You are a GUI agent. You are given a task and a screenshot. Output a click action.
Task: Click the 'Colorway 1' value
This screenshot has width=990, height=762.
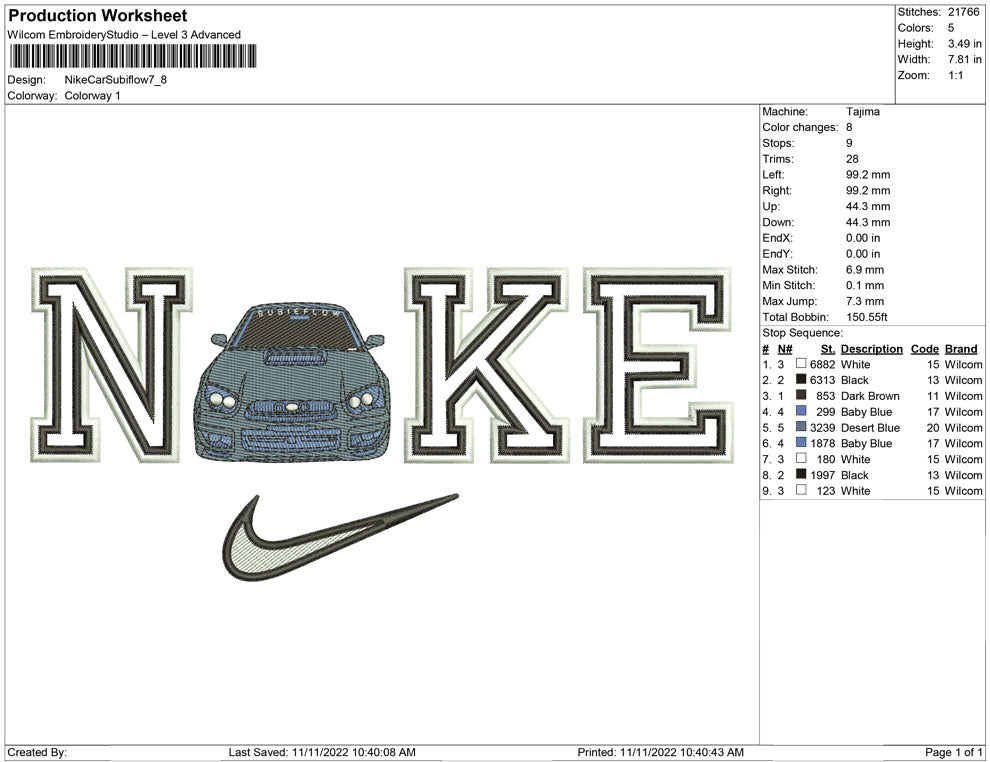pos(92,96)
